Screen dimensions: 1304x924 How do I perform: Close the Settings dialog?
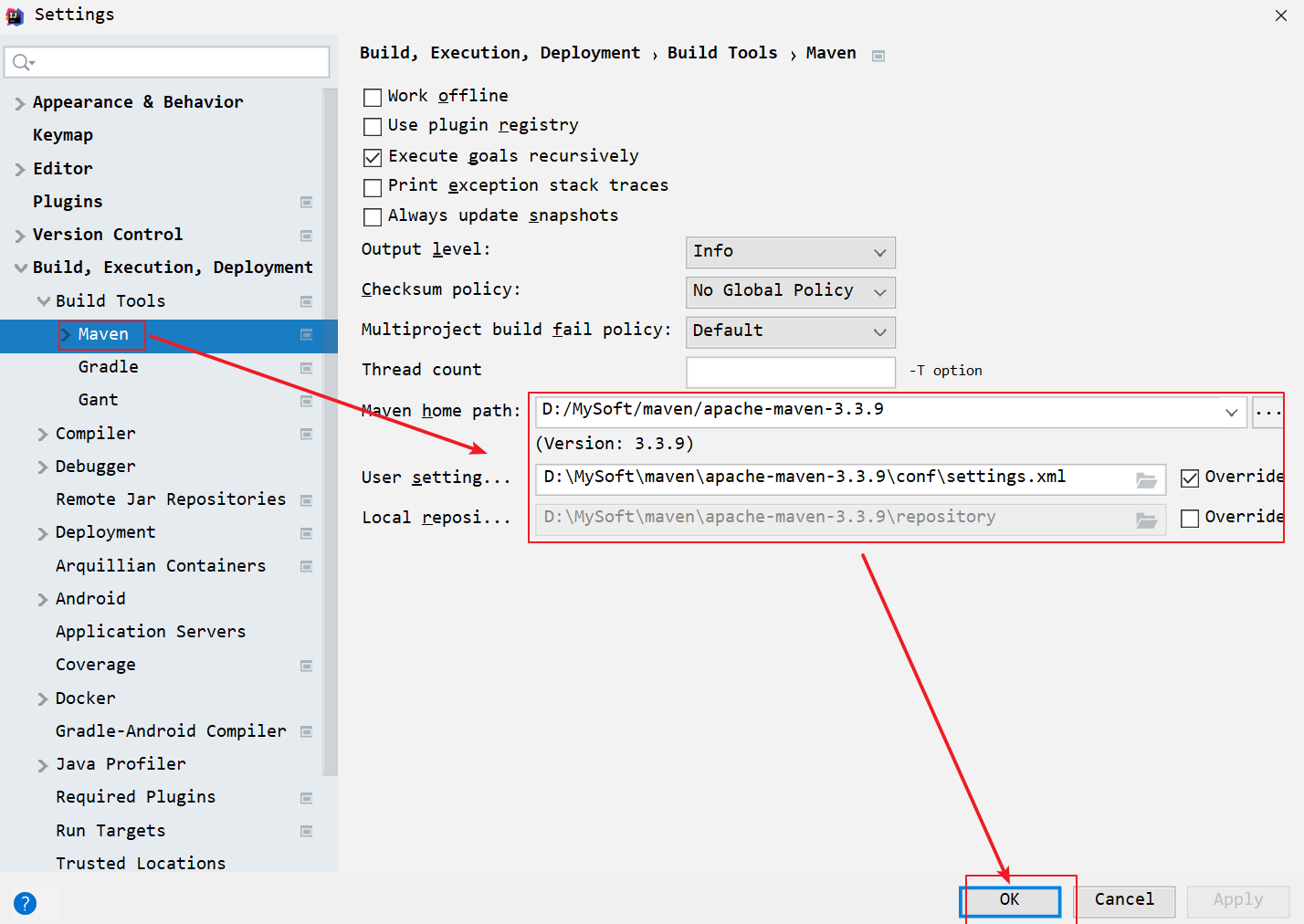point(1281,16)
